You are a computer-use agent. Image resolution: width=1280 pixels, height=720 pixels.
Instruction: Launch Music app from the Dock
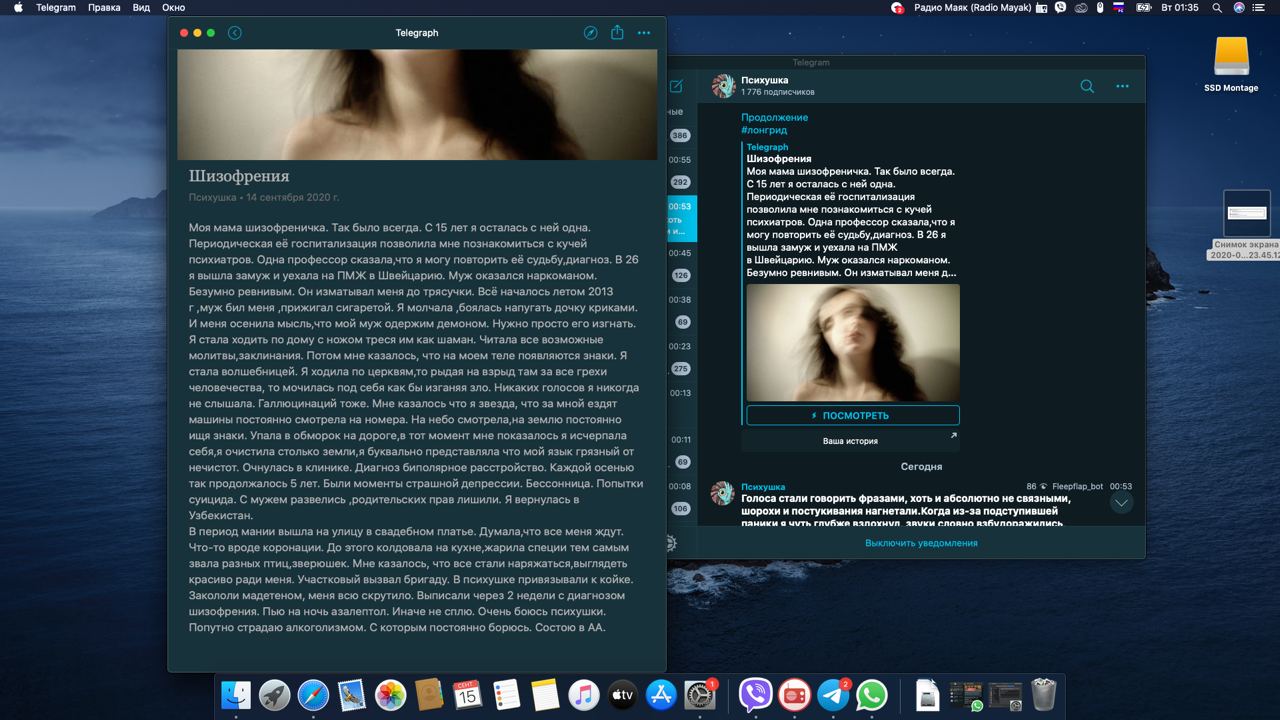click(584, 695)
